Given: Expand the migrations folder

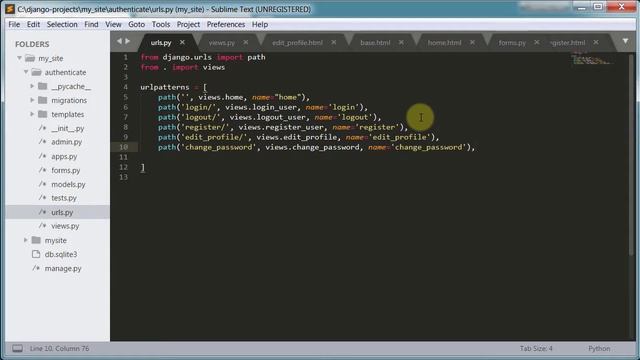Looking at the screenshot, I should [32, 100].
